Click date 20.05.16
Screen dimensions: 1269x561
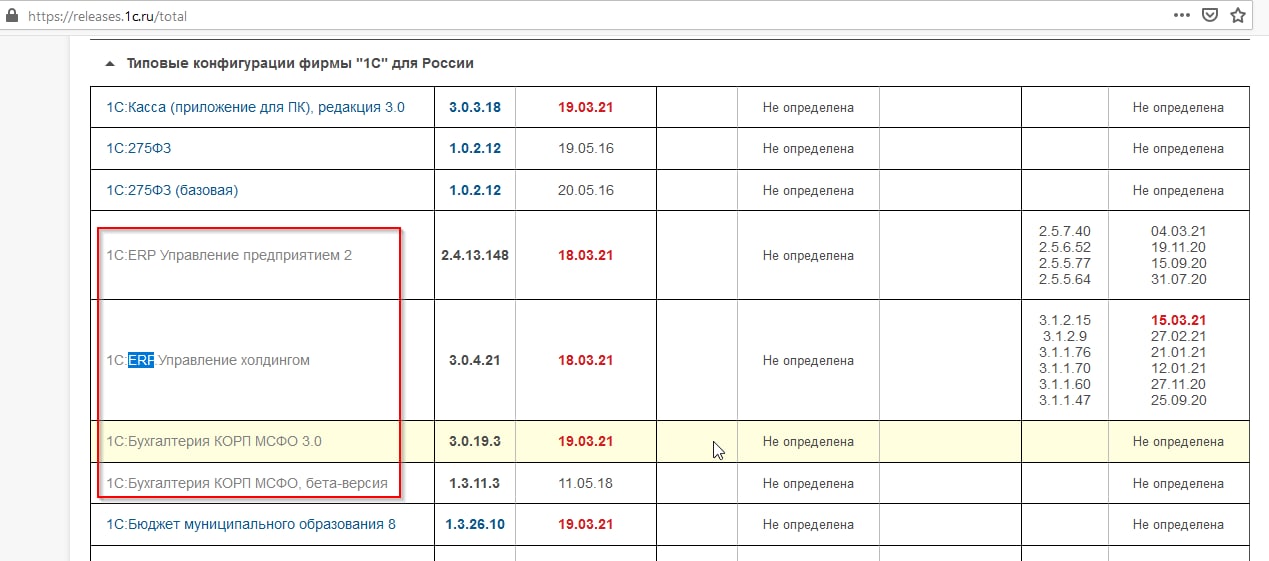click(586, 190)
